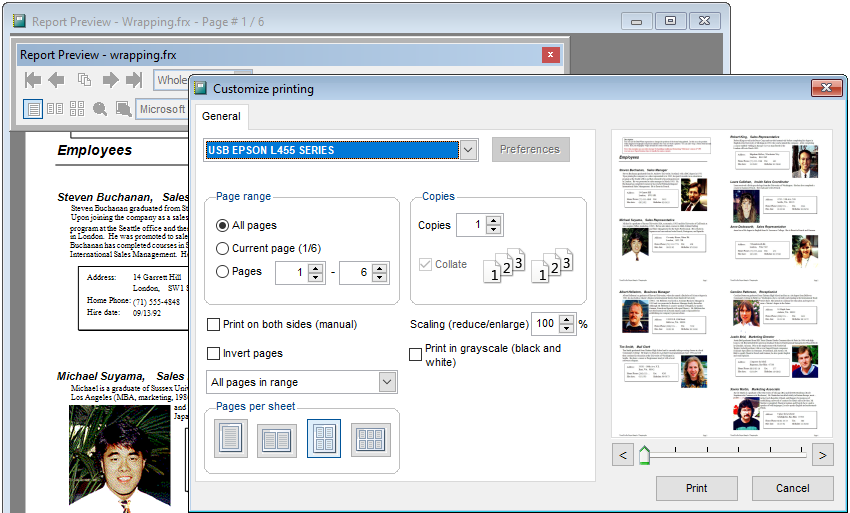Select single page per sheet layout
Viewport: 850px width, 513px height.
tap(231, 439)
